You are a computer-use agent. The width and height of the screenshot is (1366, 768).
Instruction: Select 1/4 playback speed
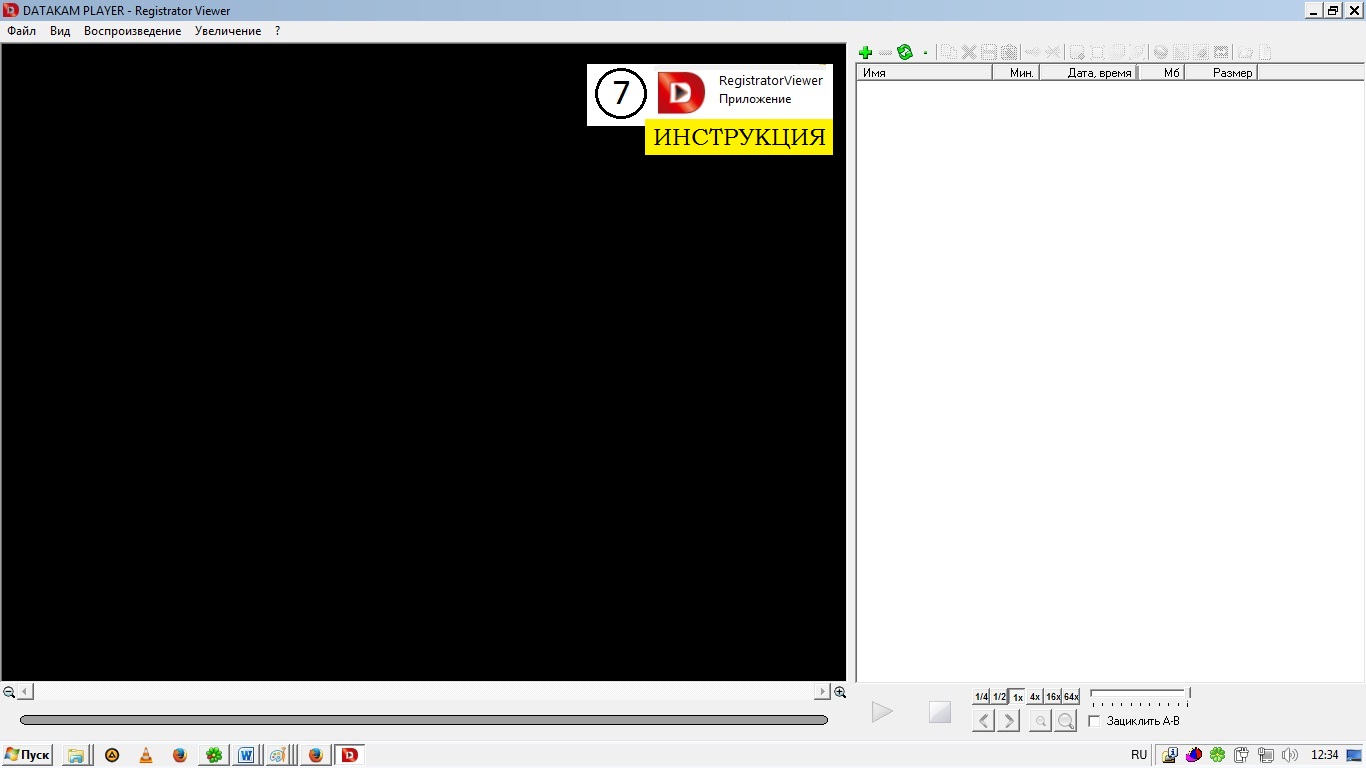coord(981,697)
